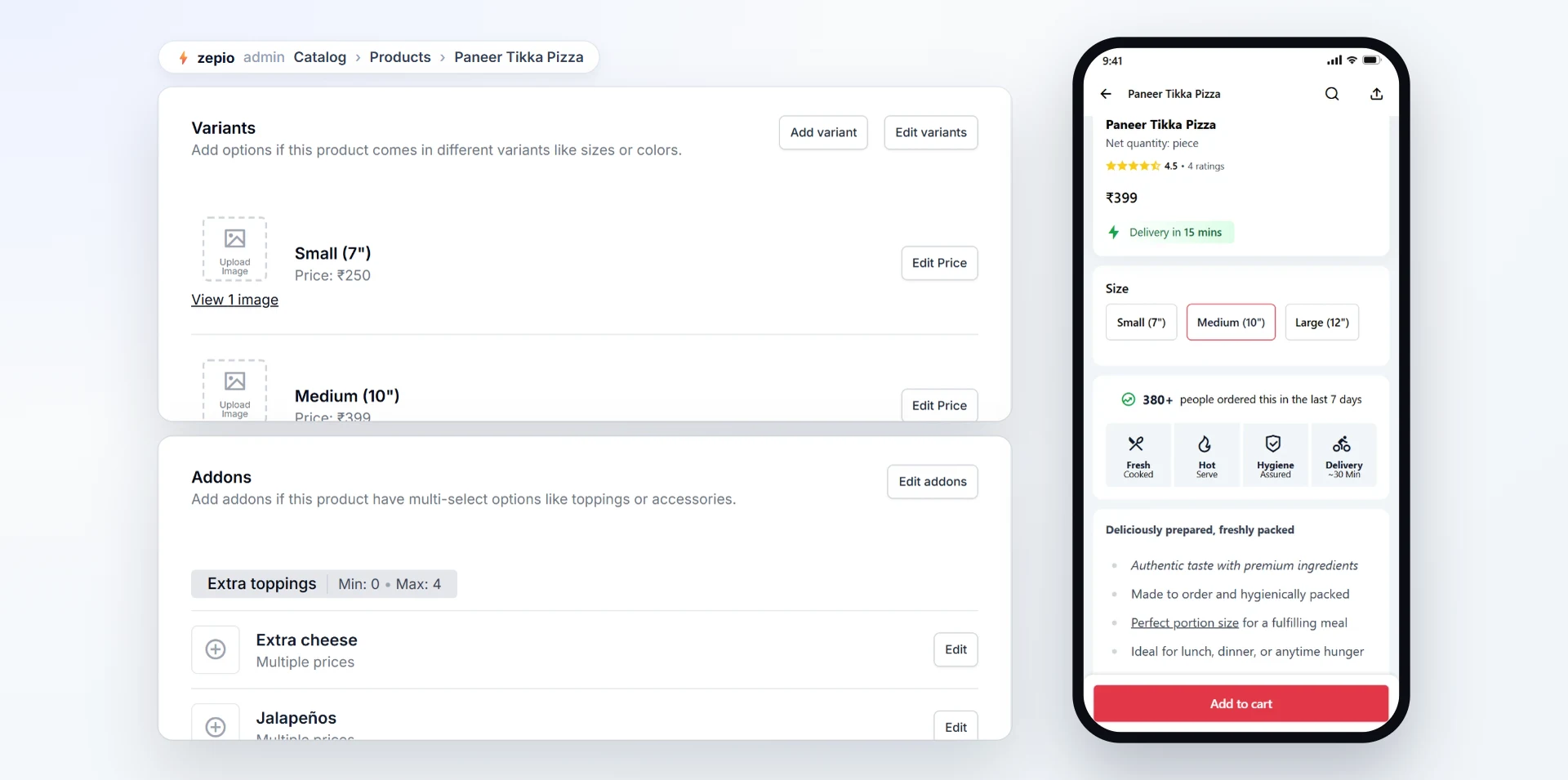The height and width of the screenshot is (780, 1568).
Task: Click the Addons section heading
Action: (221, 477)
